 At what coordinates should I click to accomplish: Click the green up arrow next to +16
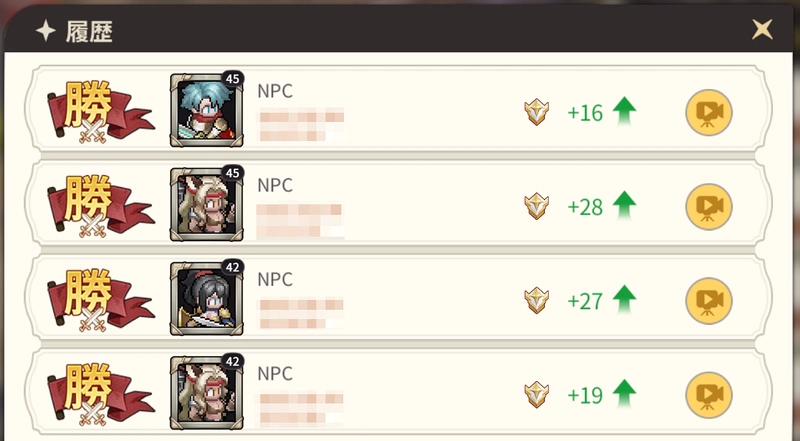pyautogui.click(x=624, y=111)
